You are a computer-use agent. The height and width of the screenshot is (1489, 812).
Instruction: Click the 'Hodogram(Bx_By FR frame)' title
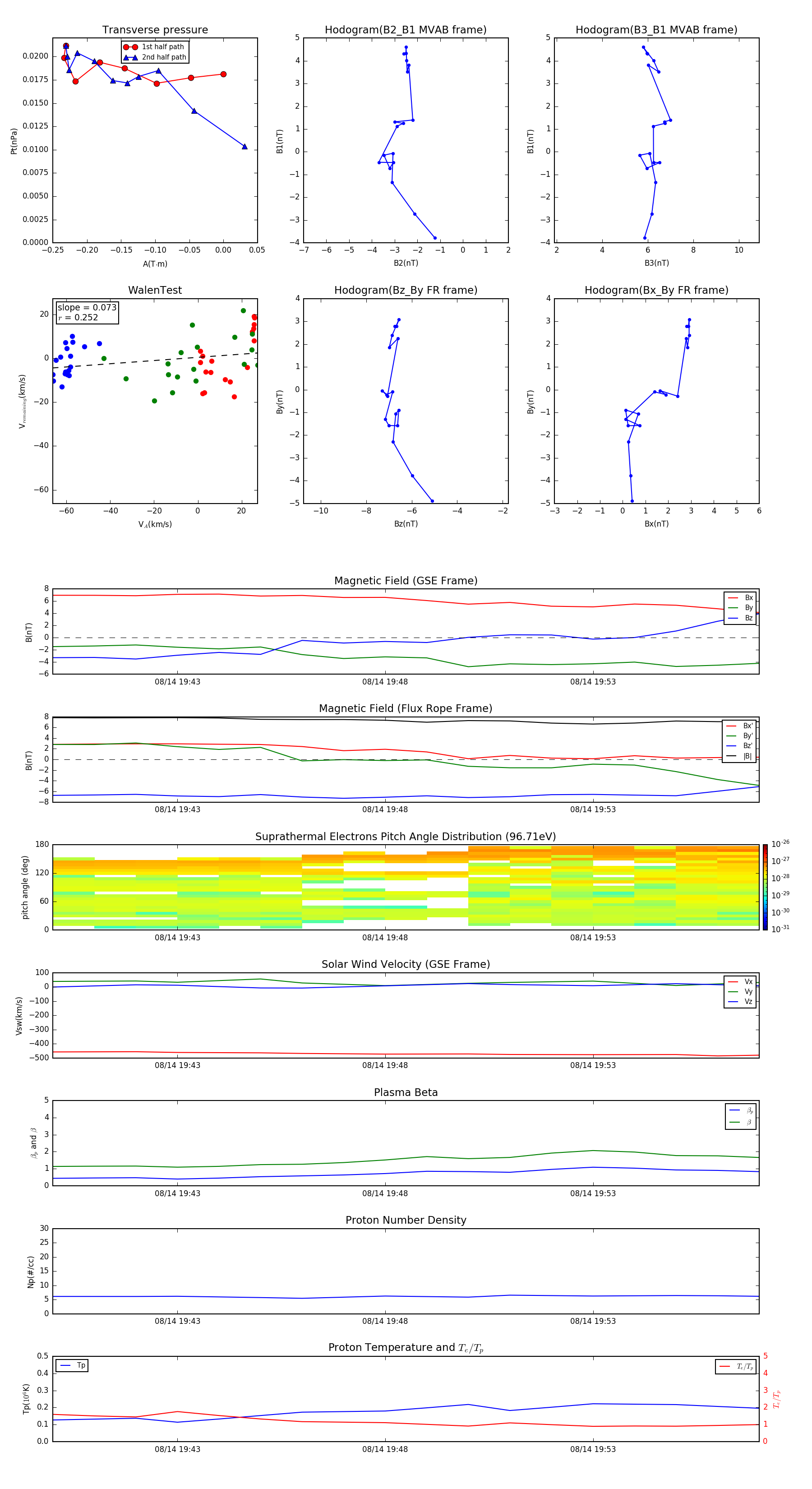point(656,290)
